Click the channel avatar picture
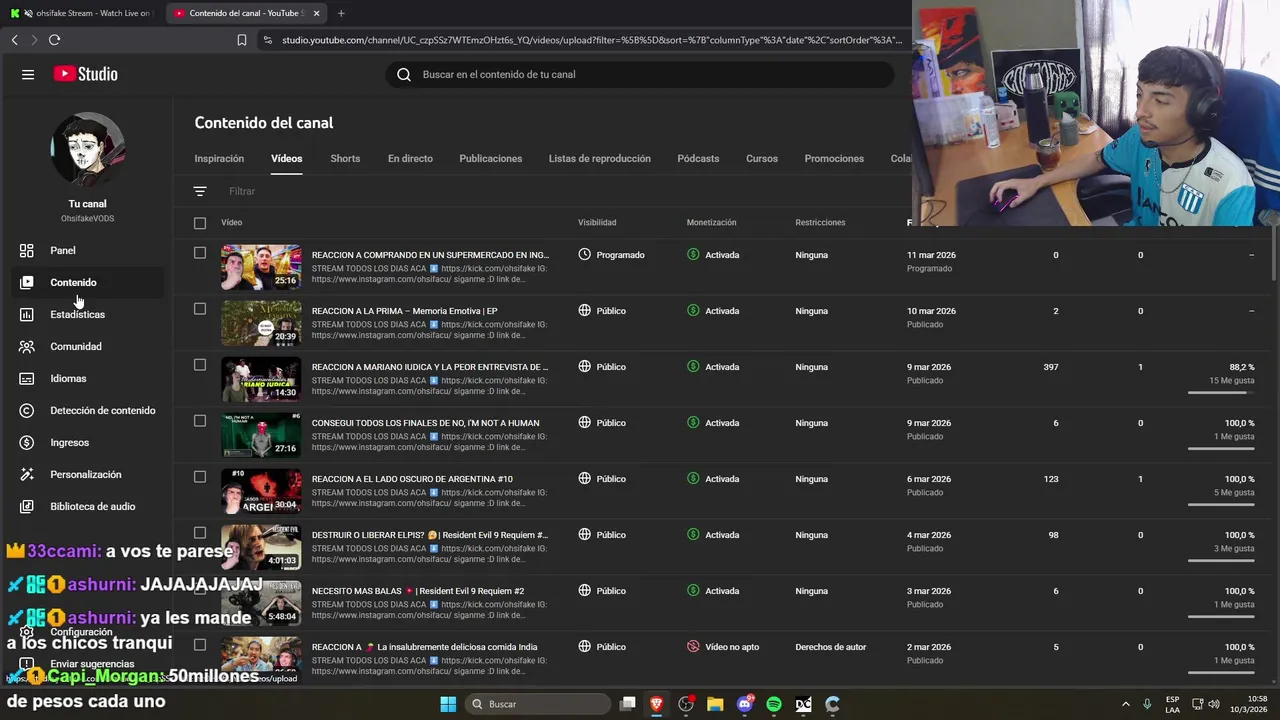Viewport: 1280px width, 720px height. pos(88,149)
